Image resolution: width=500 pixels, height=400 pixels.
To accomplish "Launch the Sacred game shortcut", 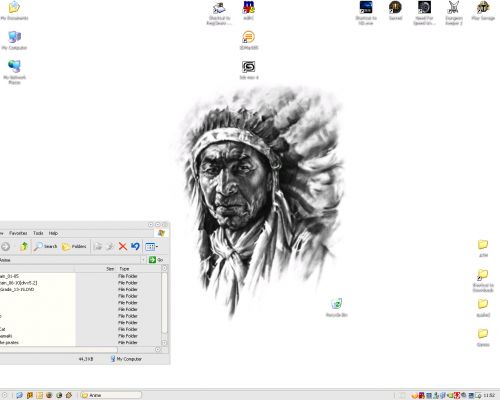I will (395, 10).
